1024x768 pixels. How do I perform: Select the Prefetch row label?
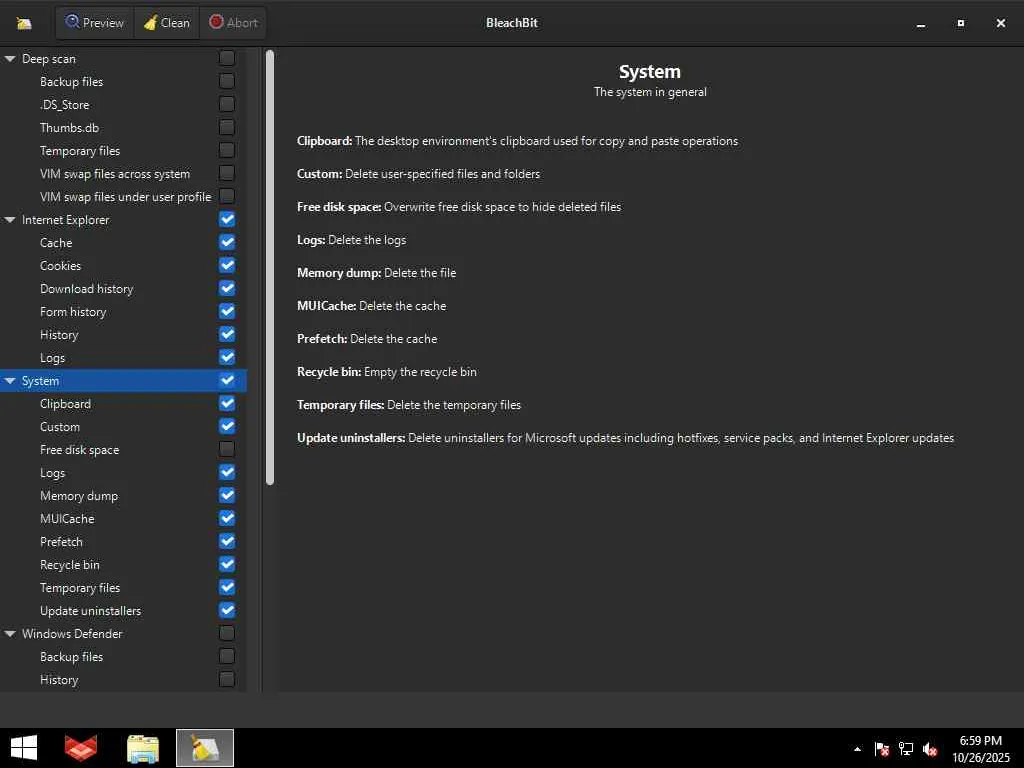[x=61, y=542]
